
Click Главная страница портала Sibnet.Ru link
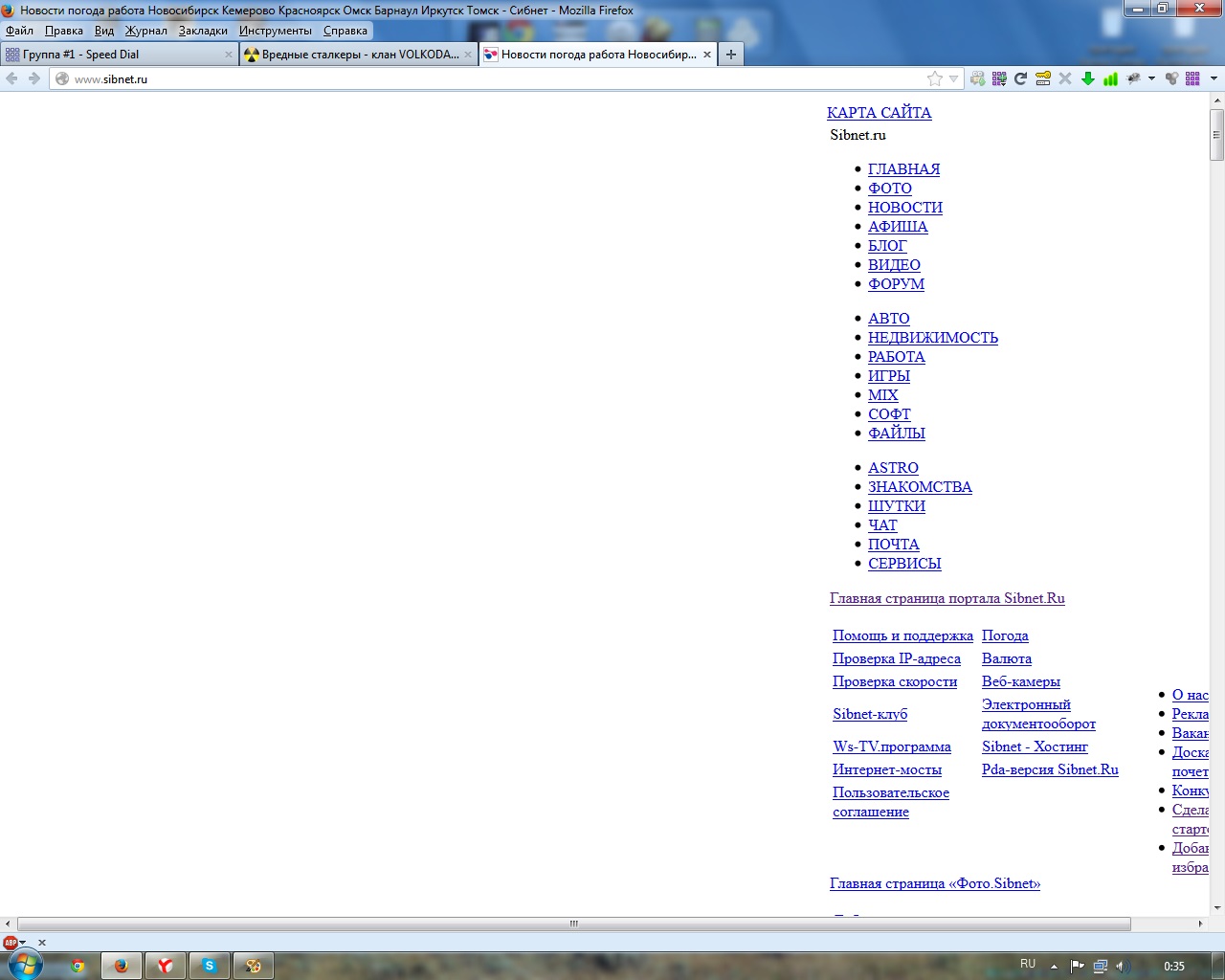[x=947, y=598]
